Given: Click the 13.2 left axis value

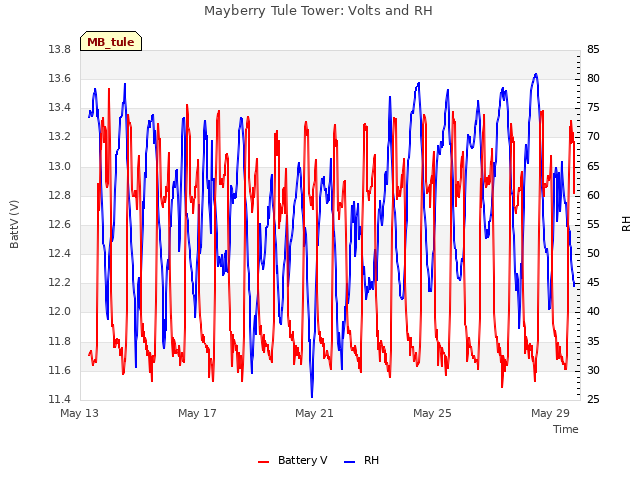Looking at the screenshot, I should tap(60, 137).
